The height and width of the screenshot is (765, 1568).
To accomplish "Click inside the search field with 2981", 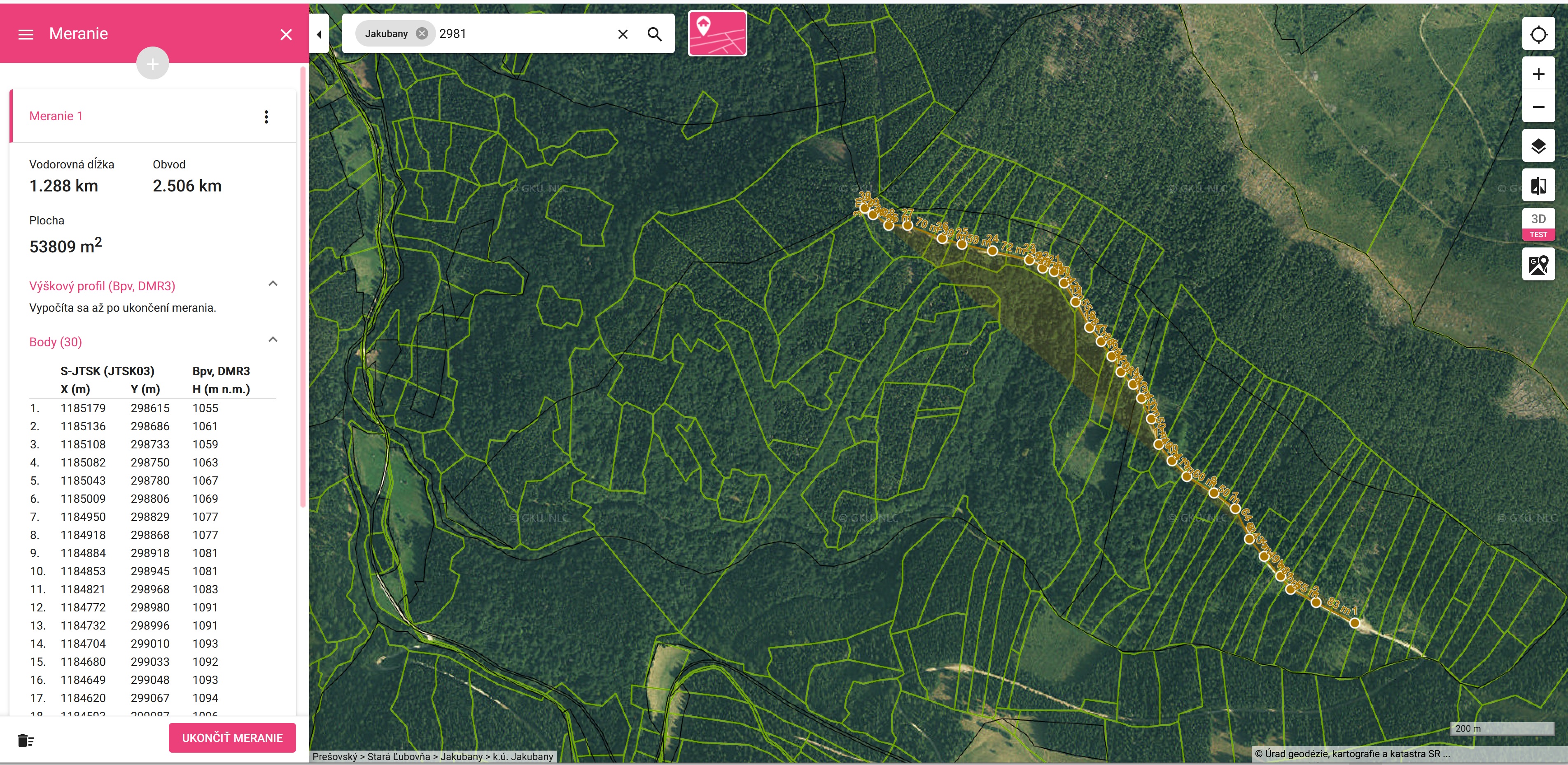I will (x=523, y=34).
